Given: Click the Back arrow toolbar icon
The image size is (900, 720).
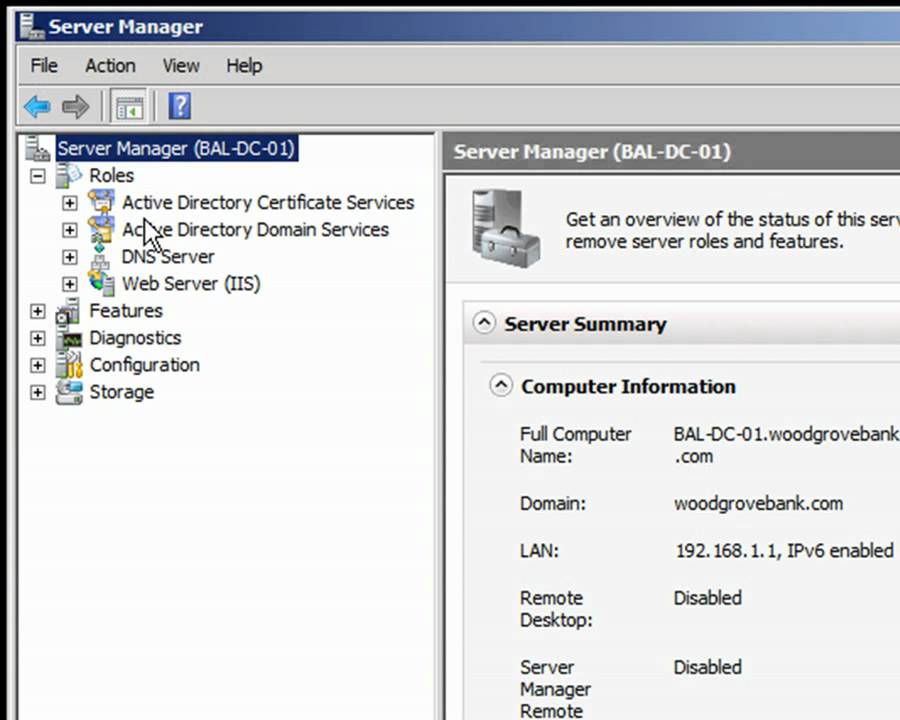Looking at the screenshot, I should point(37,107).
